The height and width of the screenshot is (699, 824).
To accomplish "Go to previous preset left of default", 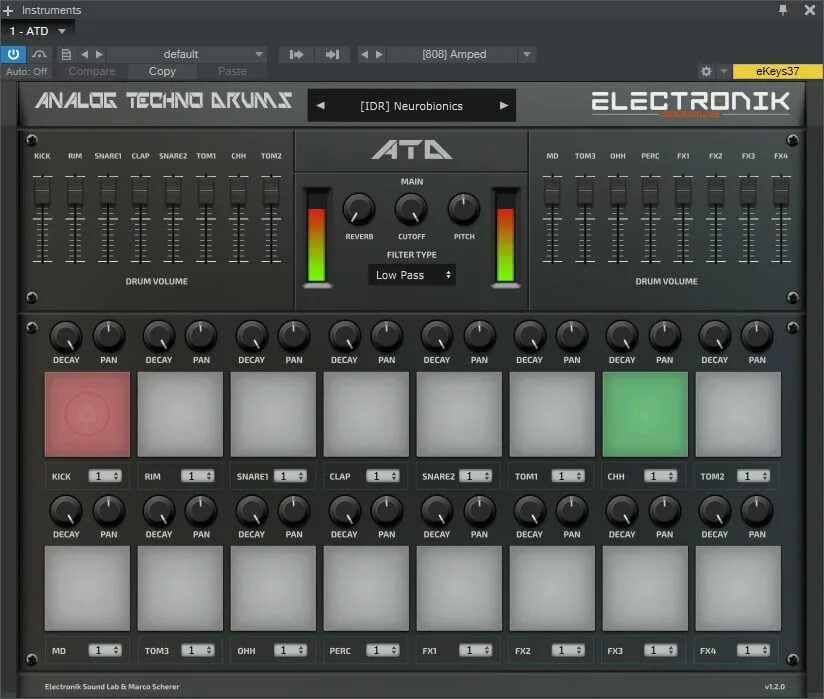I will (85, 54).
